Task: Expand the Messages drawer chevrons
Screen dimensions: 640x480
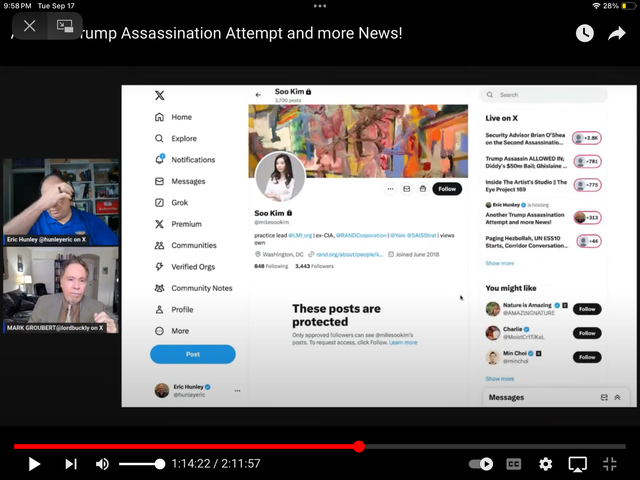Action: click(x=617, y=398)
